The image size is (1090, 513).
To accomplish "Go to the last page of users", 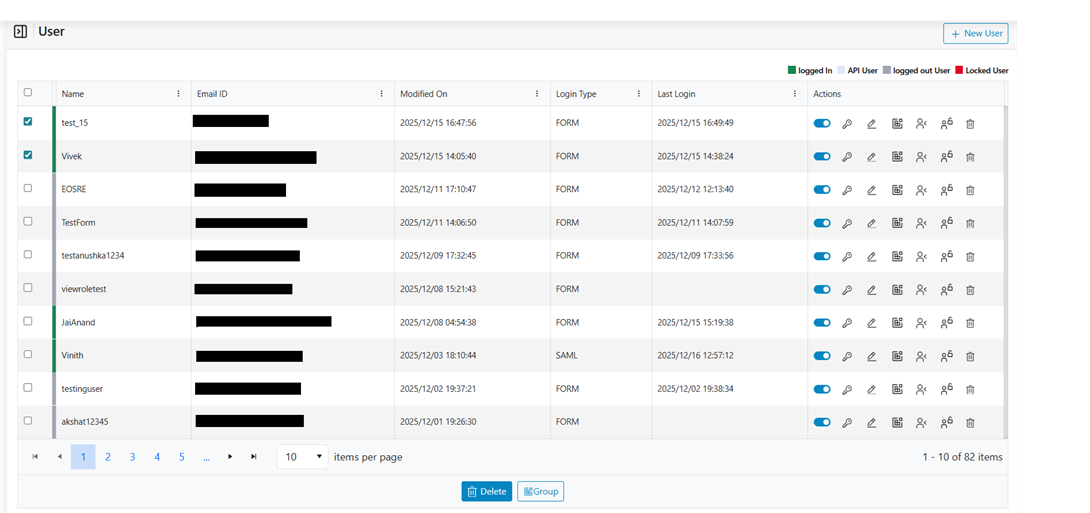I will [254, 457].
